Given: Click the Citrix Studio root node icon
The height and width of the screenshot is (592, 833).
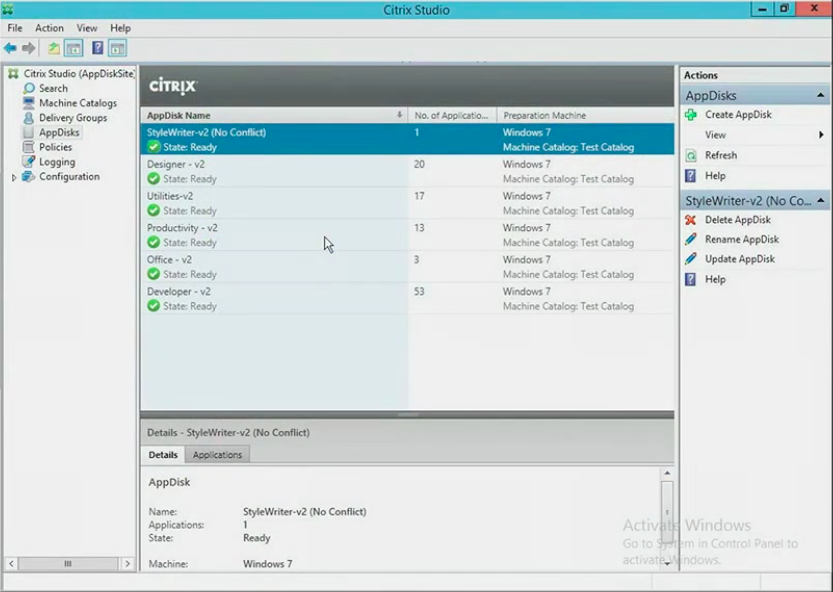Looking at the screenshot, I should (x=13, y=73).
